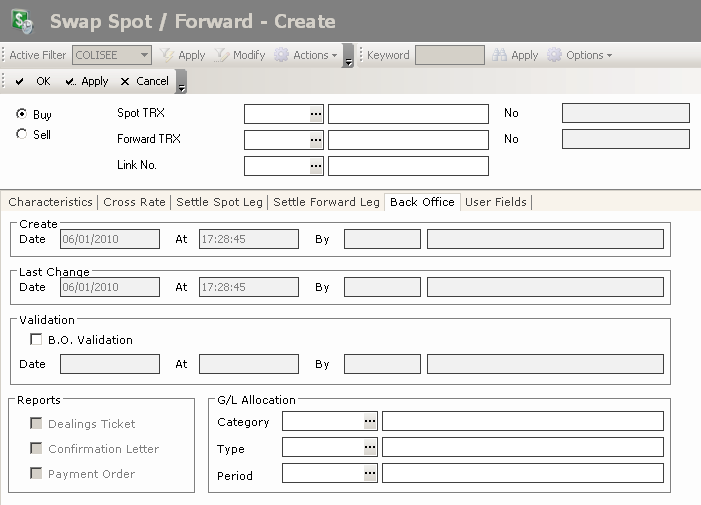Switch to the Settle Forward Leg tab
This screenshot has width=701, height=505.
click(x=326, y=202)
